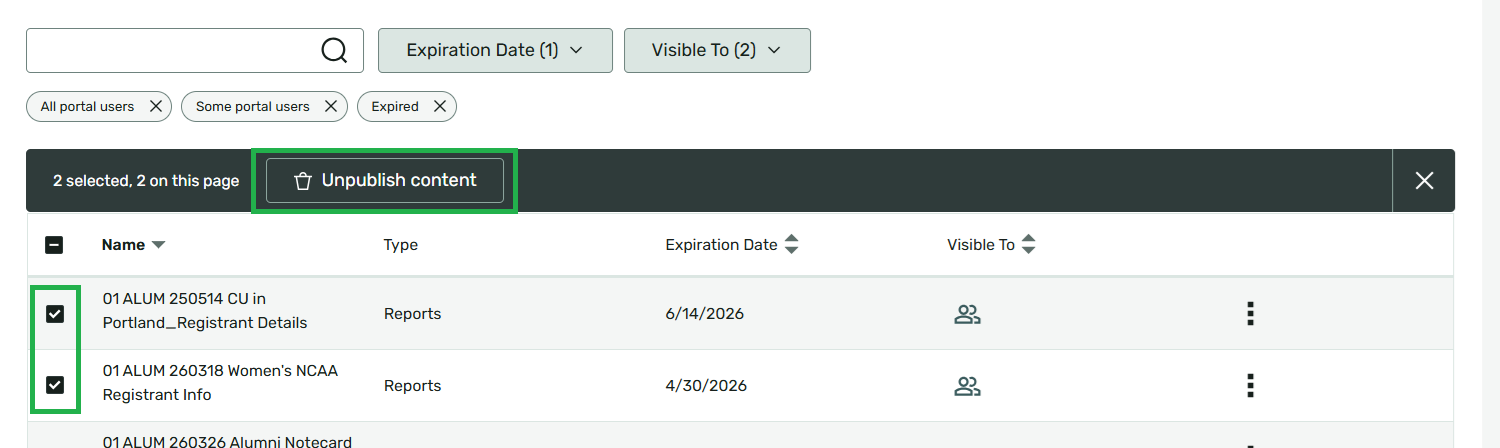1500x448 pixels.
Task: Open the Expiration Date (1) filter dropdown
Action: point(495,50)
